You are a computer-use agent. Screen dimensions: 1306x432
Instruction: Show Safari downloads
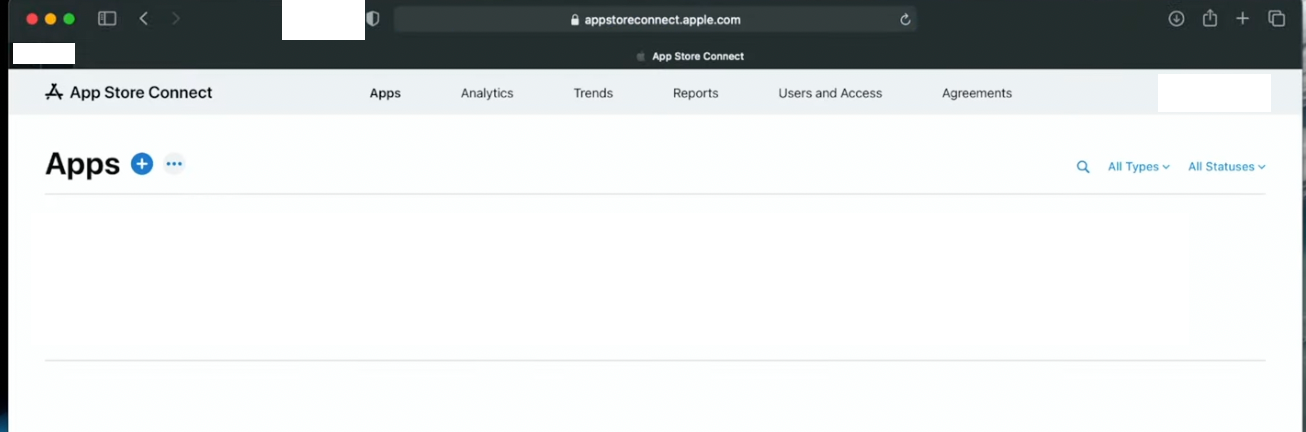point(1176,19)
